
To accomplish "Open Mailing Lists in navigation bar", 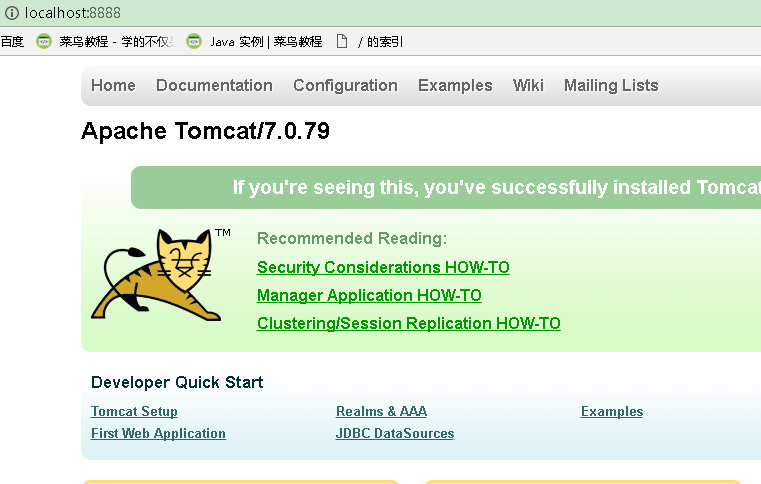I will 611,85.
